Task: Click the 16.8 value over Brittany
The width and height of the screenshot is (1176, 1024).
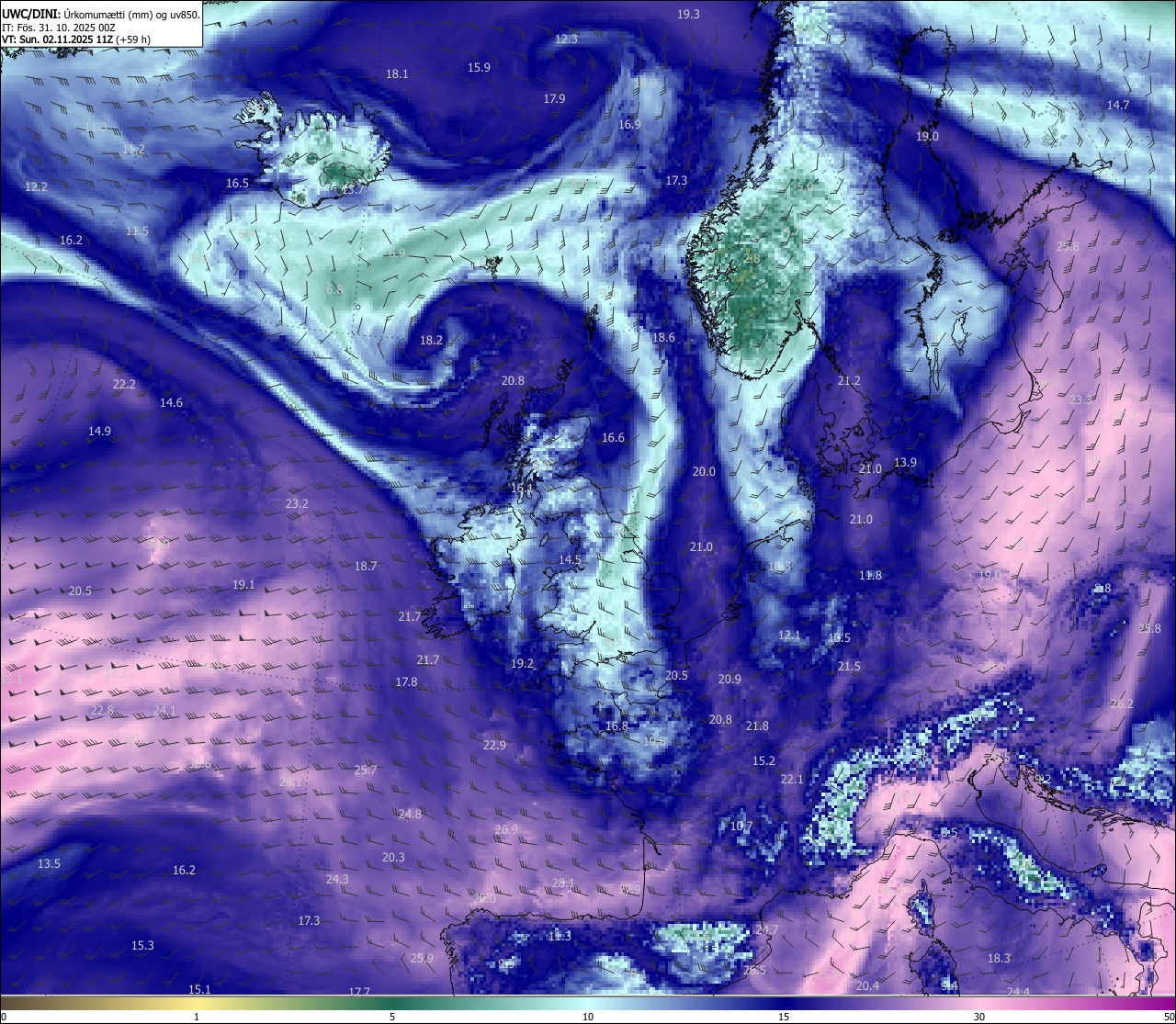Action: pyautogui.click(x=616, y=726)
